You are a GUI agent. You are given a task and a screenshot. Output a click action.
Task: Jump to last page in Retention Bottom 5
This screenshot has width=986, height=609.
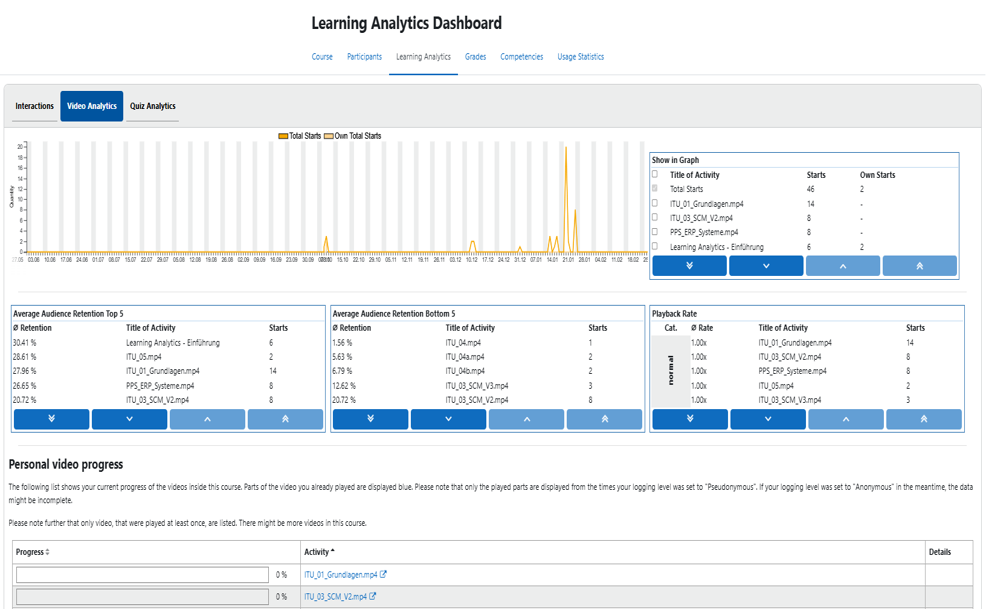370,419
